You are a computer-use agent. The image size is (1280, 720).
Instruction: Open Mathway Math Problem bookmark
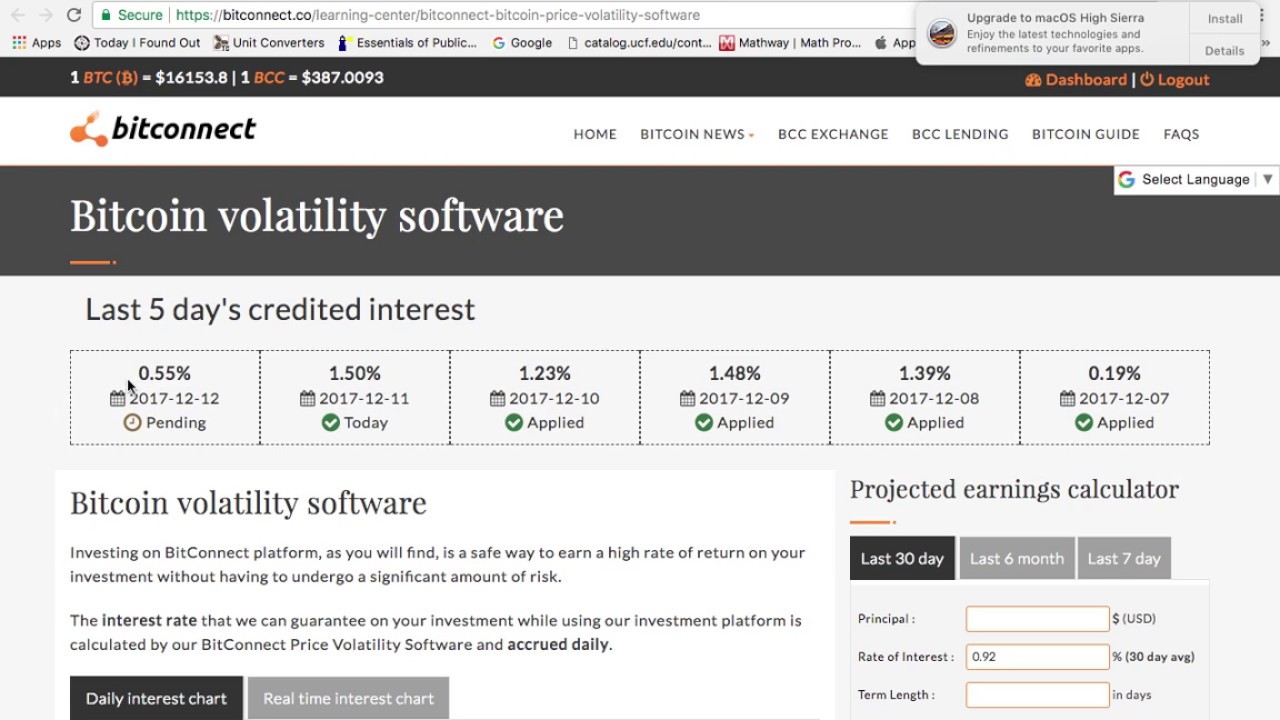click(790, 43)
